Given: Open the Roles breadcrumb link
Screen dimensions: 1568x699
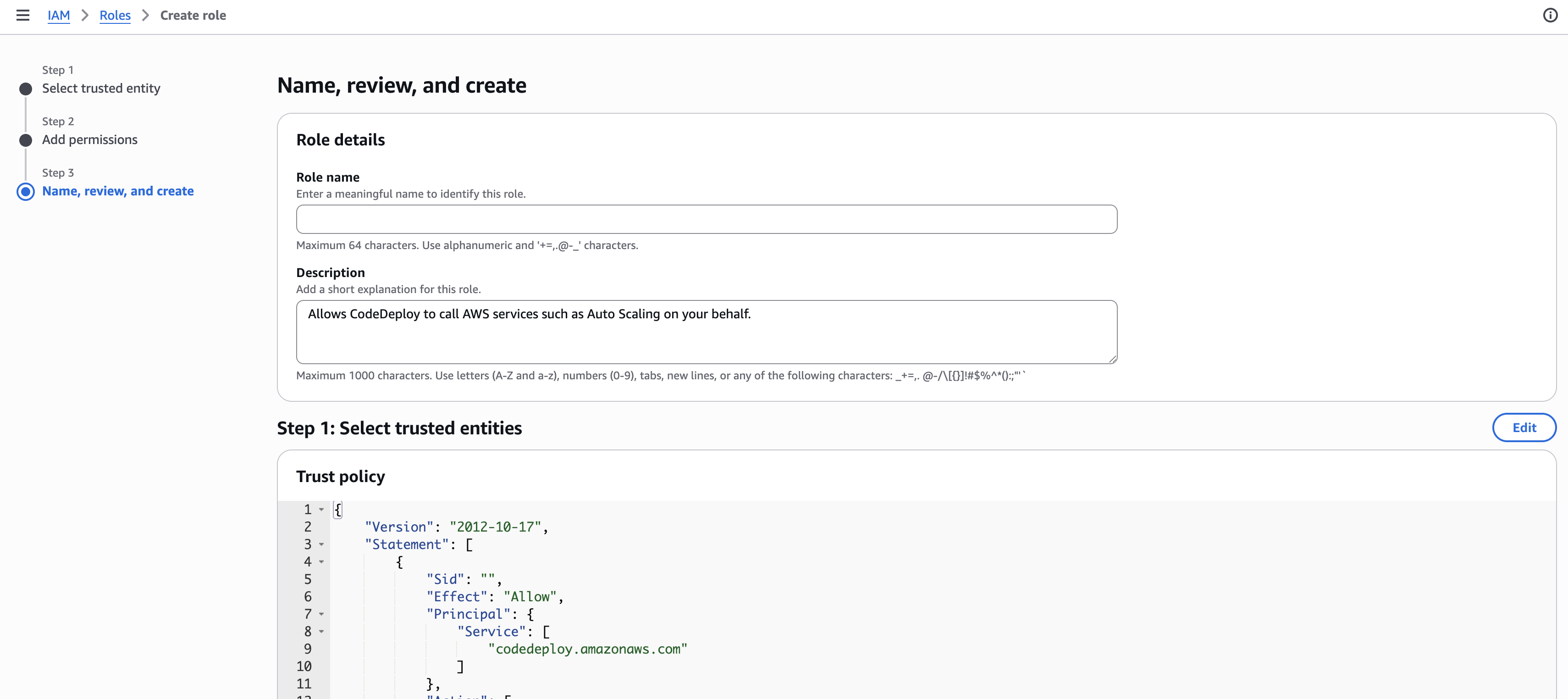Looking at the screenshot, I should [115, 15].
